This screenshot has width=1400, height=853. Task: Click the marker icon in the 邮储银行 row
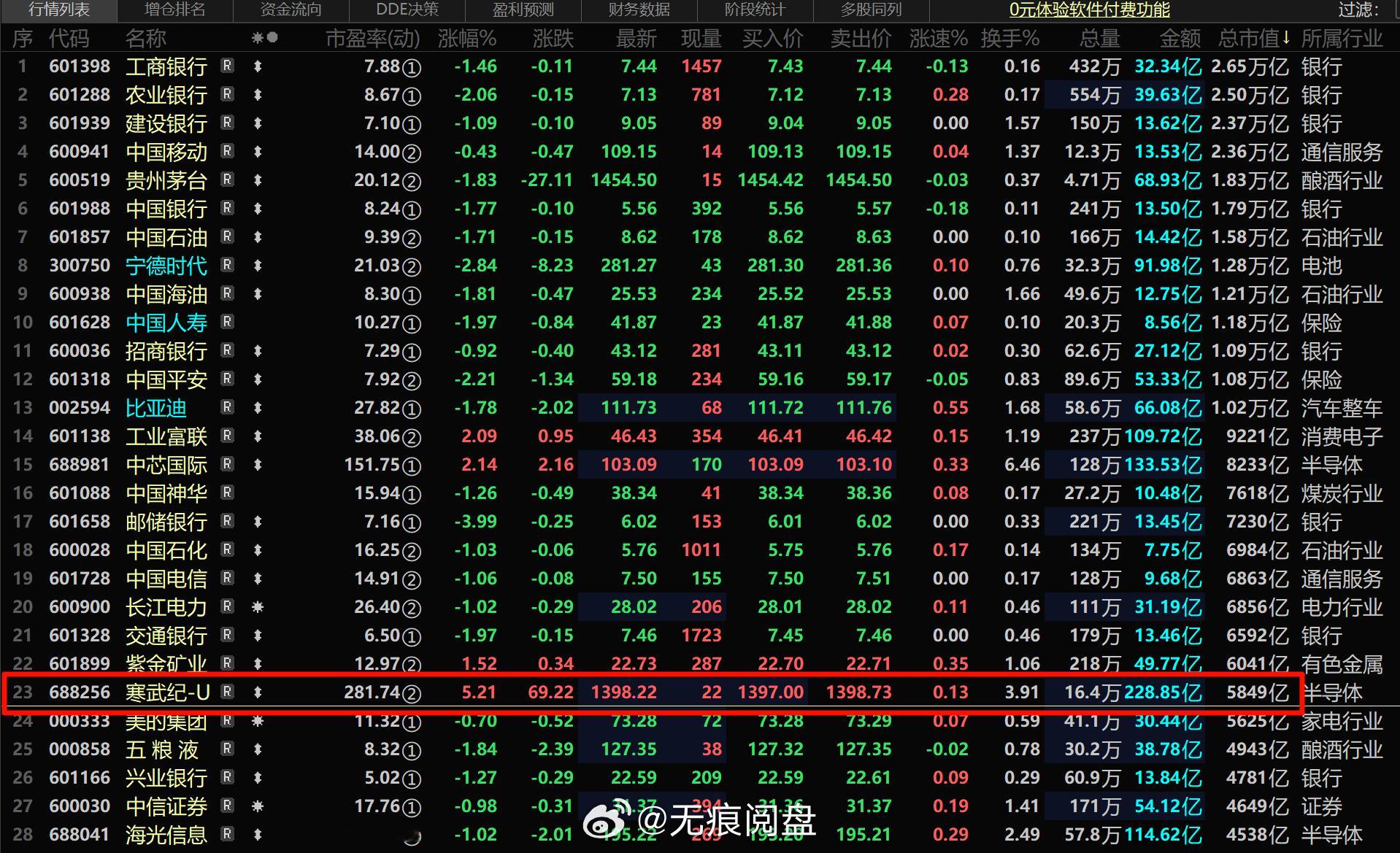257,522
